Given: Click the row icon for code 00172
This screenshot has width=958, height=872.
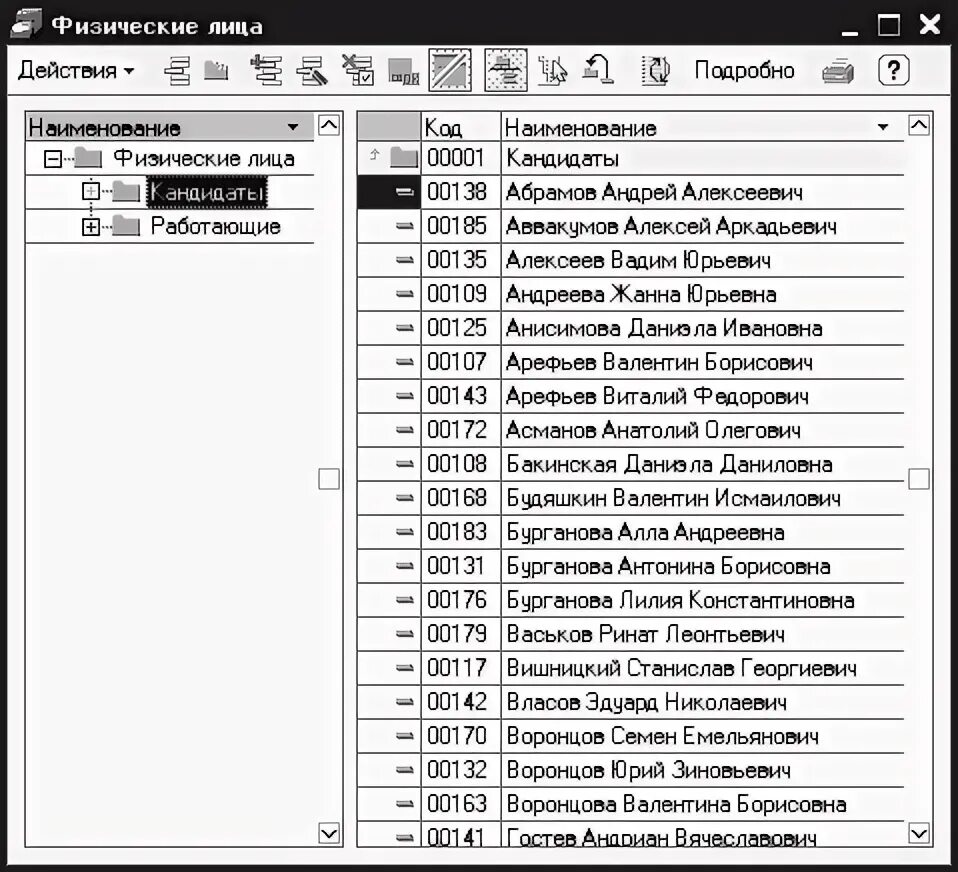Looking at the screenshot, I should pos(404,430).
